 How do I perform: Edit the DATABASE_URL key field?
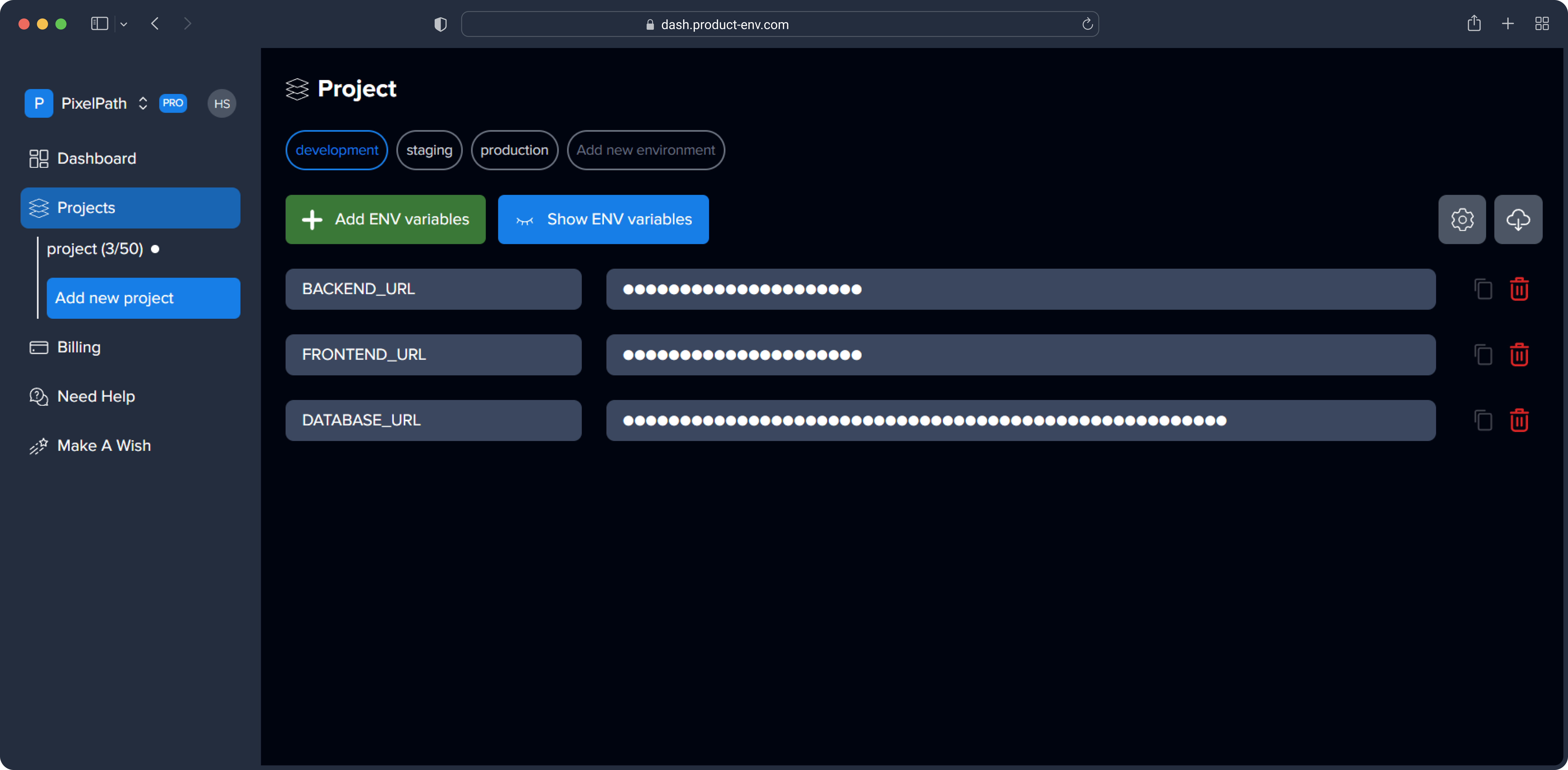(x=433, y=421)
